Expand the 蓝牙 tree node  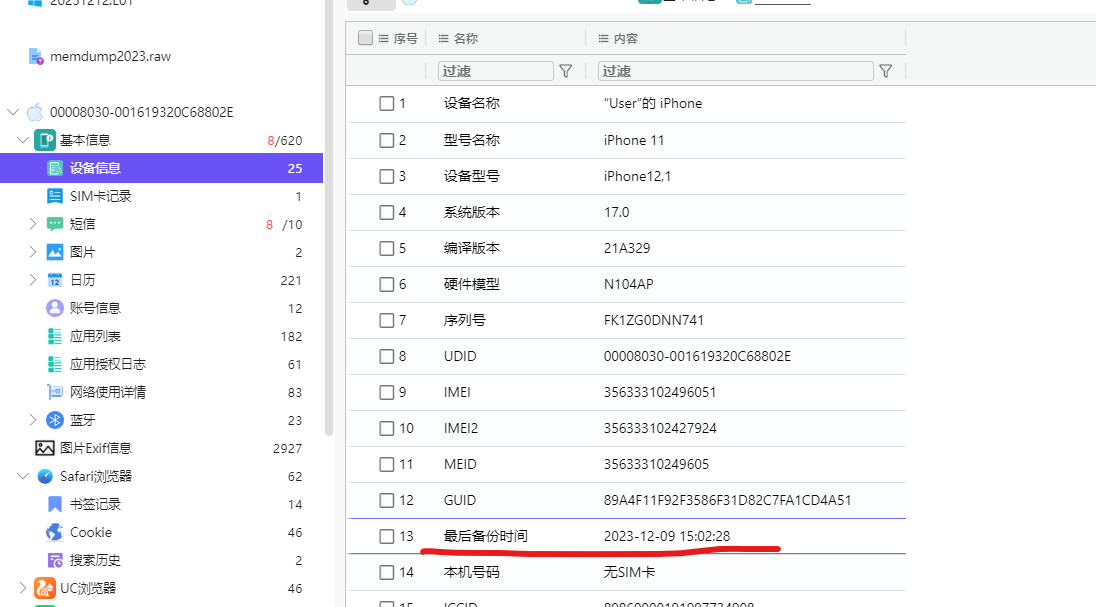pyautogui.click(x=32, y=420)
